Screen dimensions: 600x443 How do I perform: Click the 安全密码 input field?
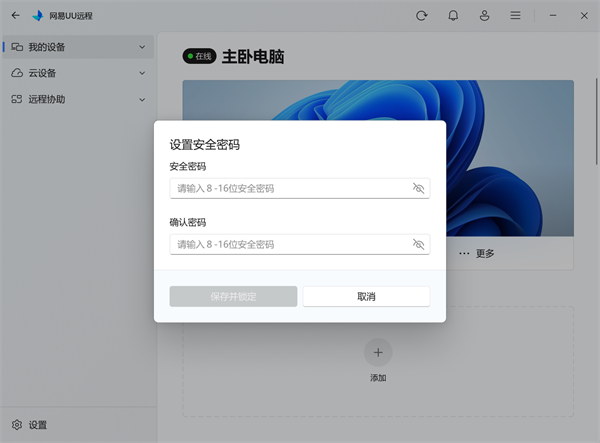tap(288, 188)
